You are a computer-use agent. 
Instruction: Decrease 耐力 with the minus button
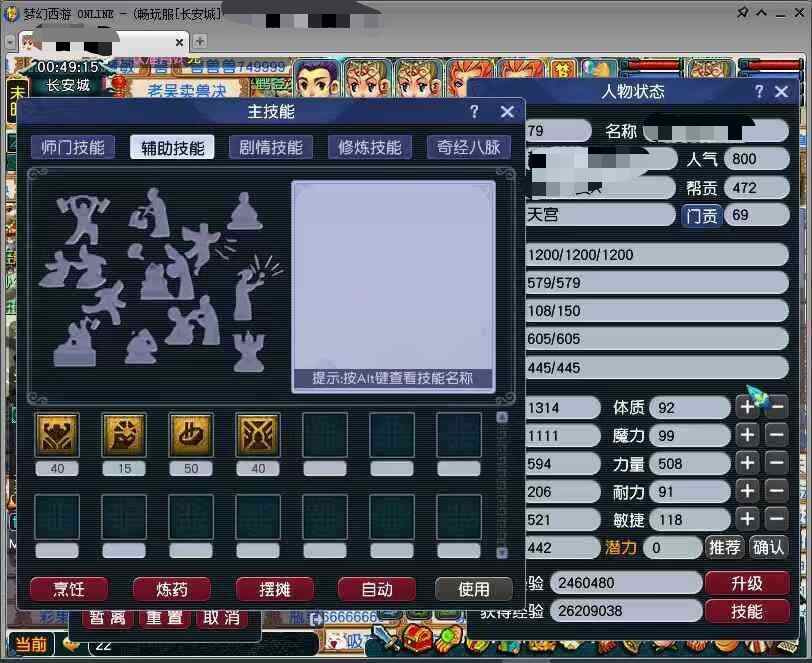coord(777,491)
